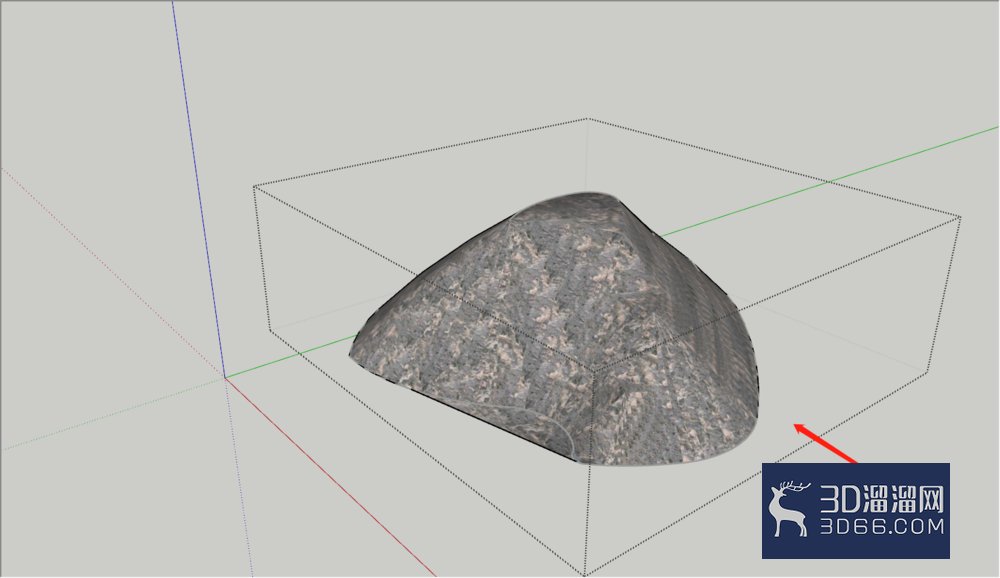Image resolution: width=1000 pixels, height=578 pixels.
Task: Click the axes origin point
Action: [x=224, y=378]
